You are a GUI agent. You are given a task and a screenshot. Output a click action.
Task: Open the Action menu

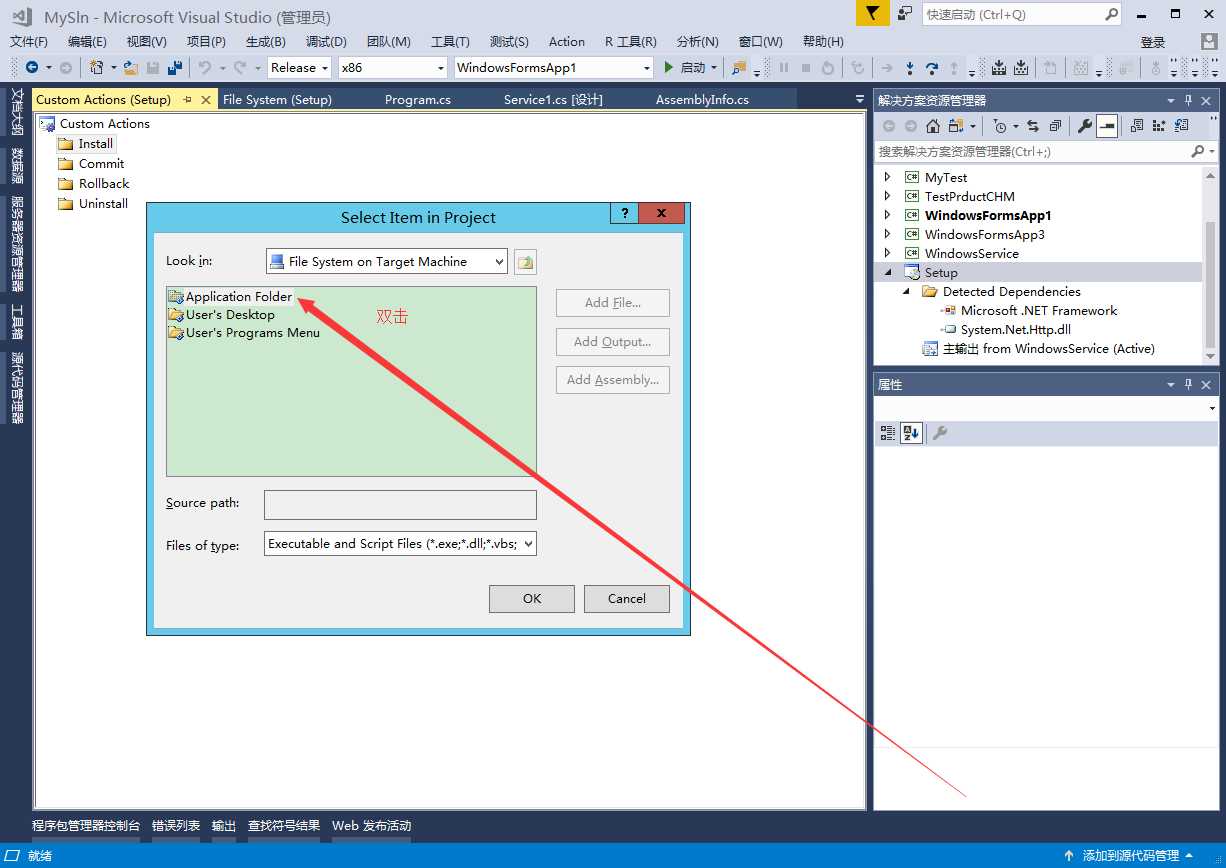pos(567,42)
